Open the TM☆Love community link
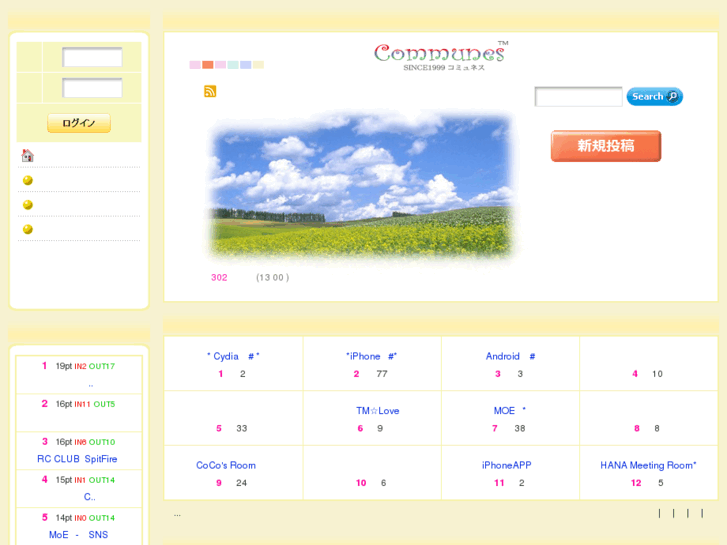This screenshot has width=727, height=545. coord(377,411)
